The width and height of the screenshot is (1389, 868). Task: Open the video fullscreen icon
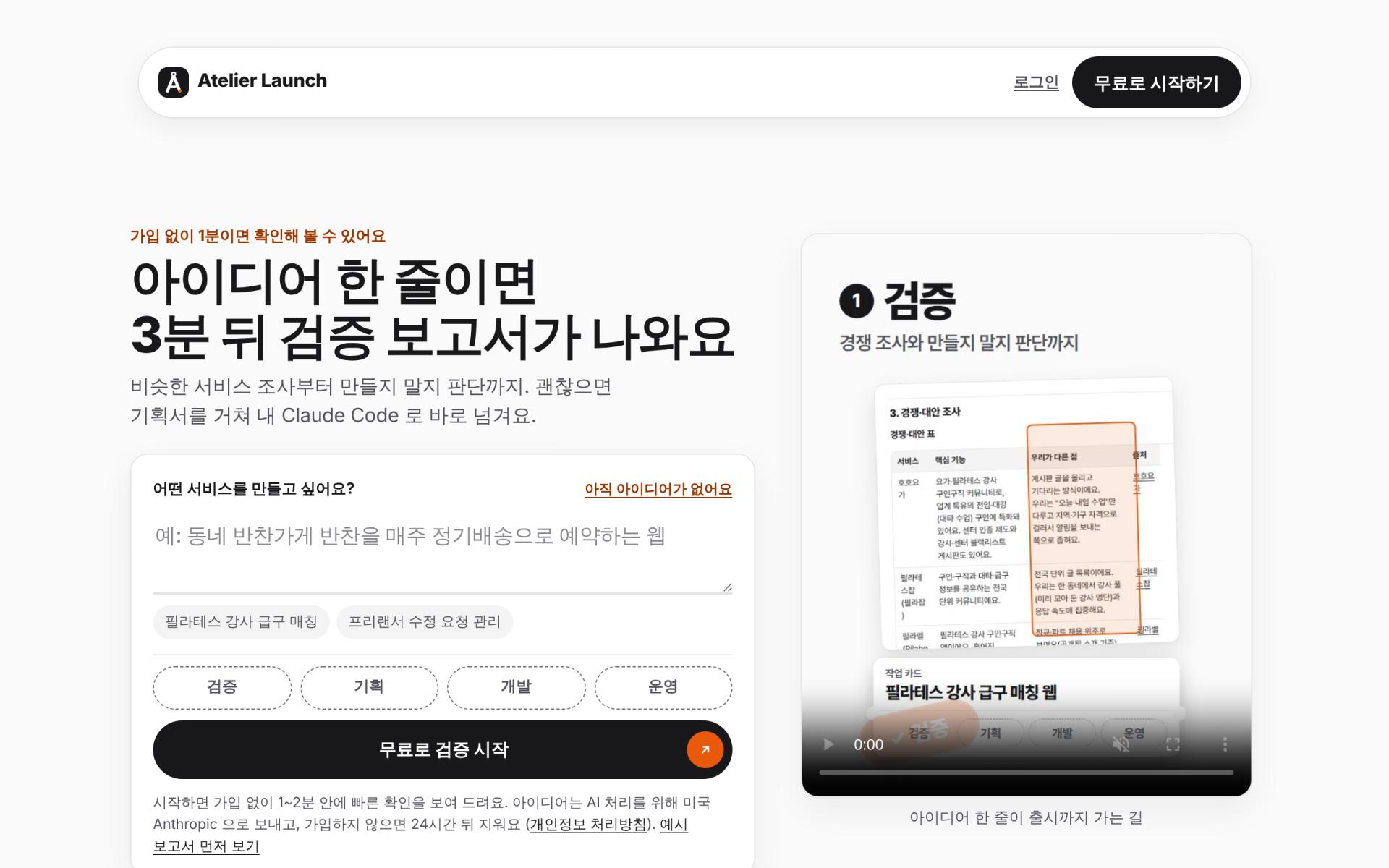[1173, 744]
